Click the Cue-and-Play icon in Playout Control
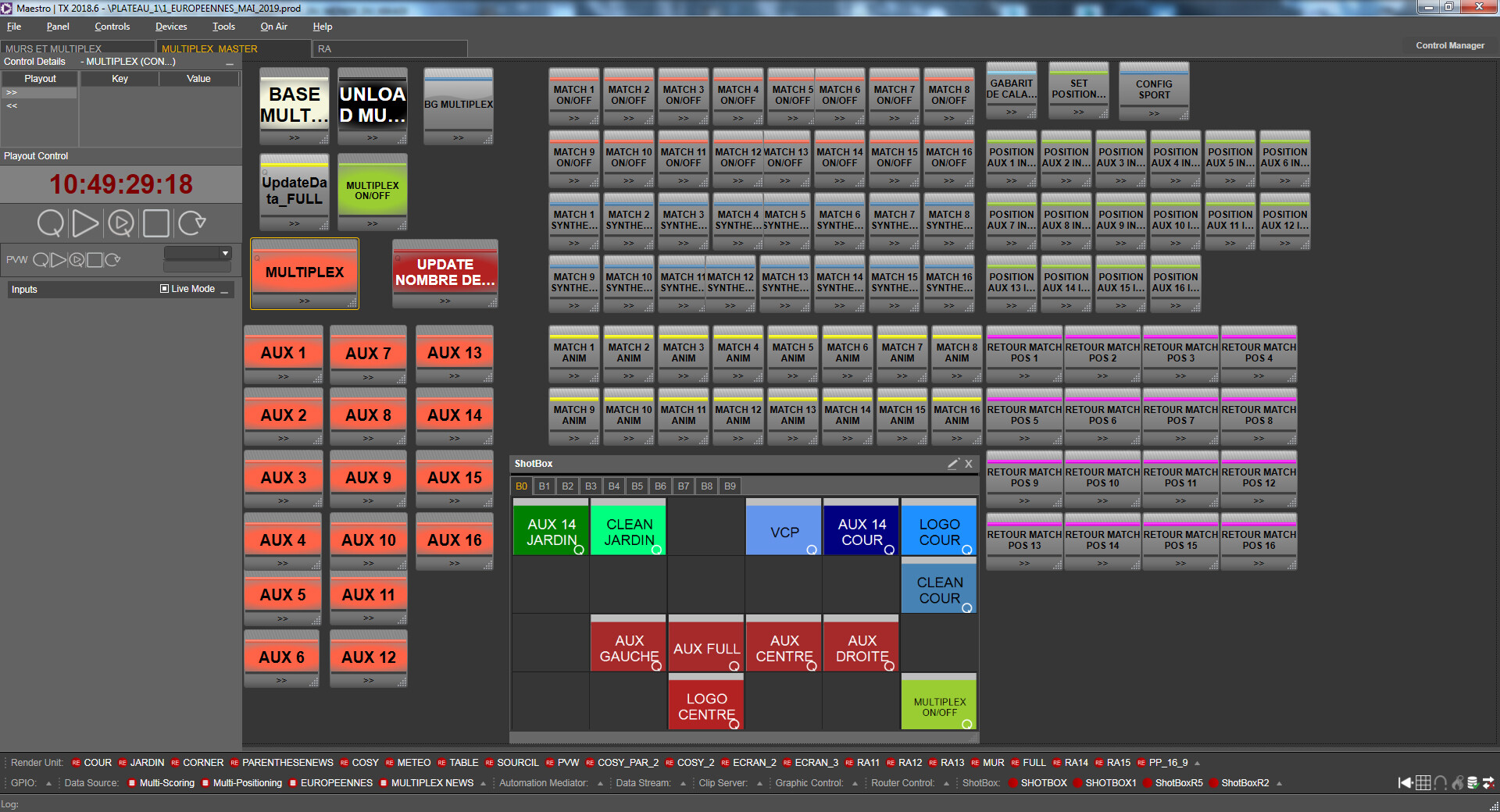Image resolution: width=1500 pixels, height=812 pixels. tap(121, 223)
